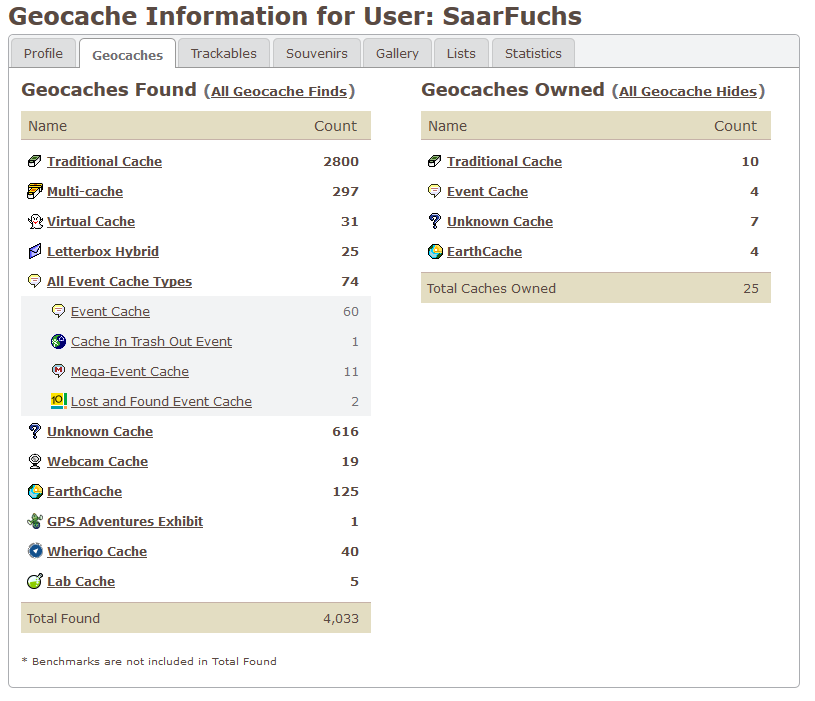
Task: Open the Lab Cache link
Action: coord(81,581)
